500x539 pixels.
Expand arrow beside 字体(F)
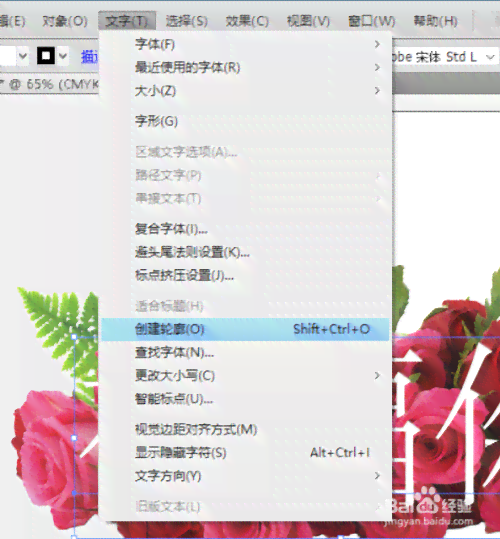coord(377,44)
